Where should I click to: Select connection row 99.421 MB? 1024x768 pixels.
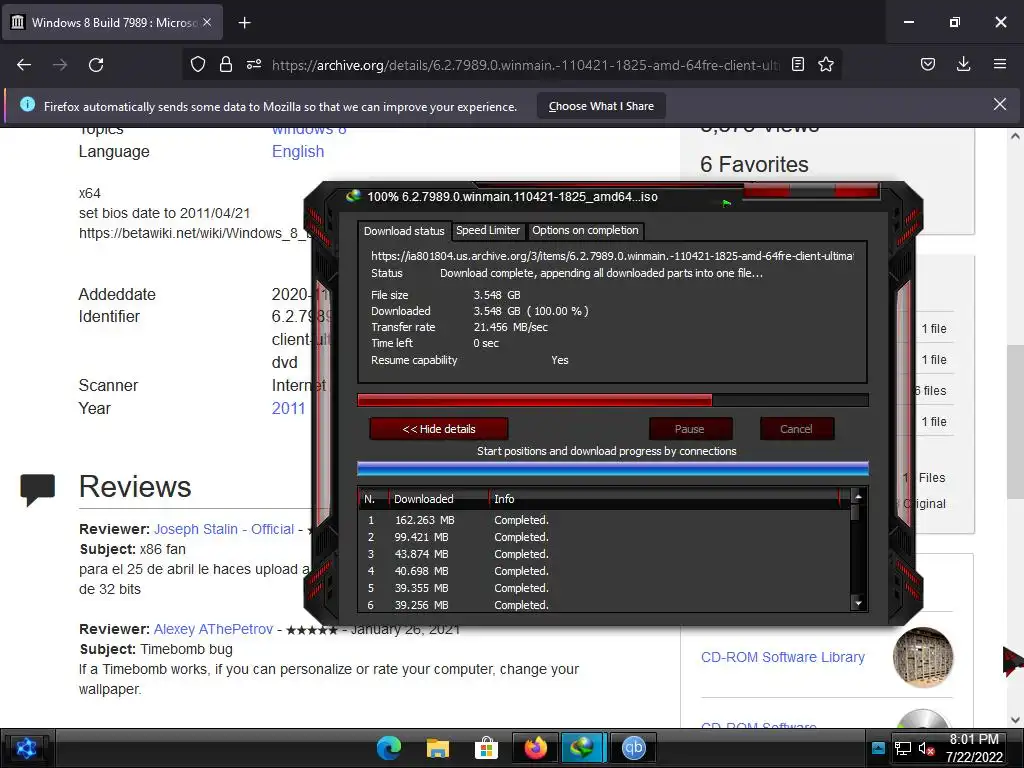pos(604,537)
